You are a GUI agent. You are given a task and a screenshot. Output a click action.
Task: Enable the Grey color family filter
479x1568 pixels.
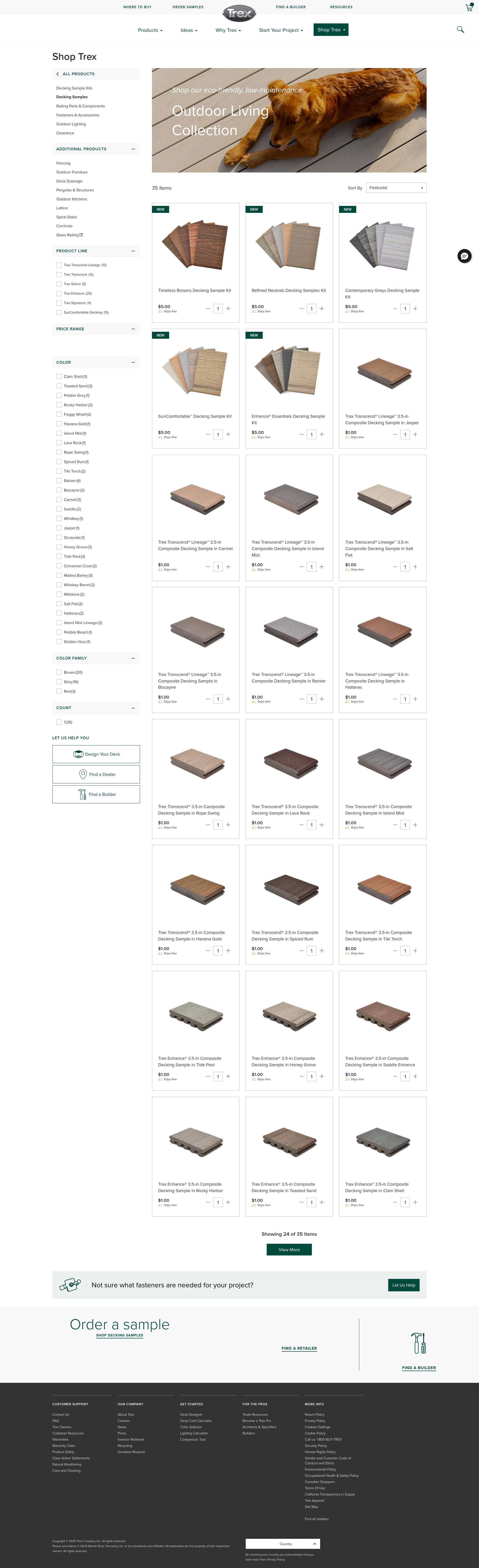(59, 682)
